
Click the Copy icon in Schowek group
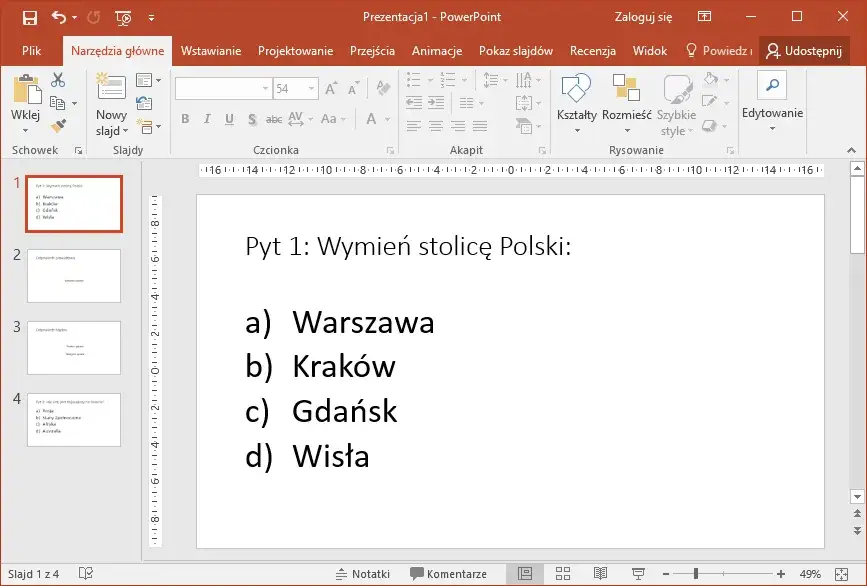click(x=57, y=103)
